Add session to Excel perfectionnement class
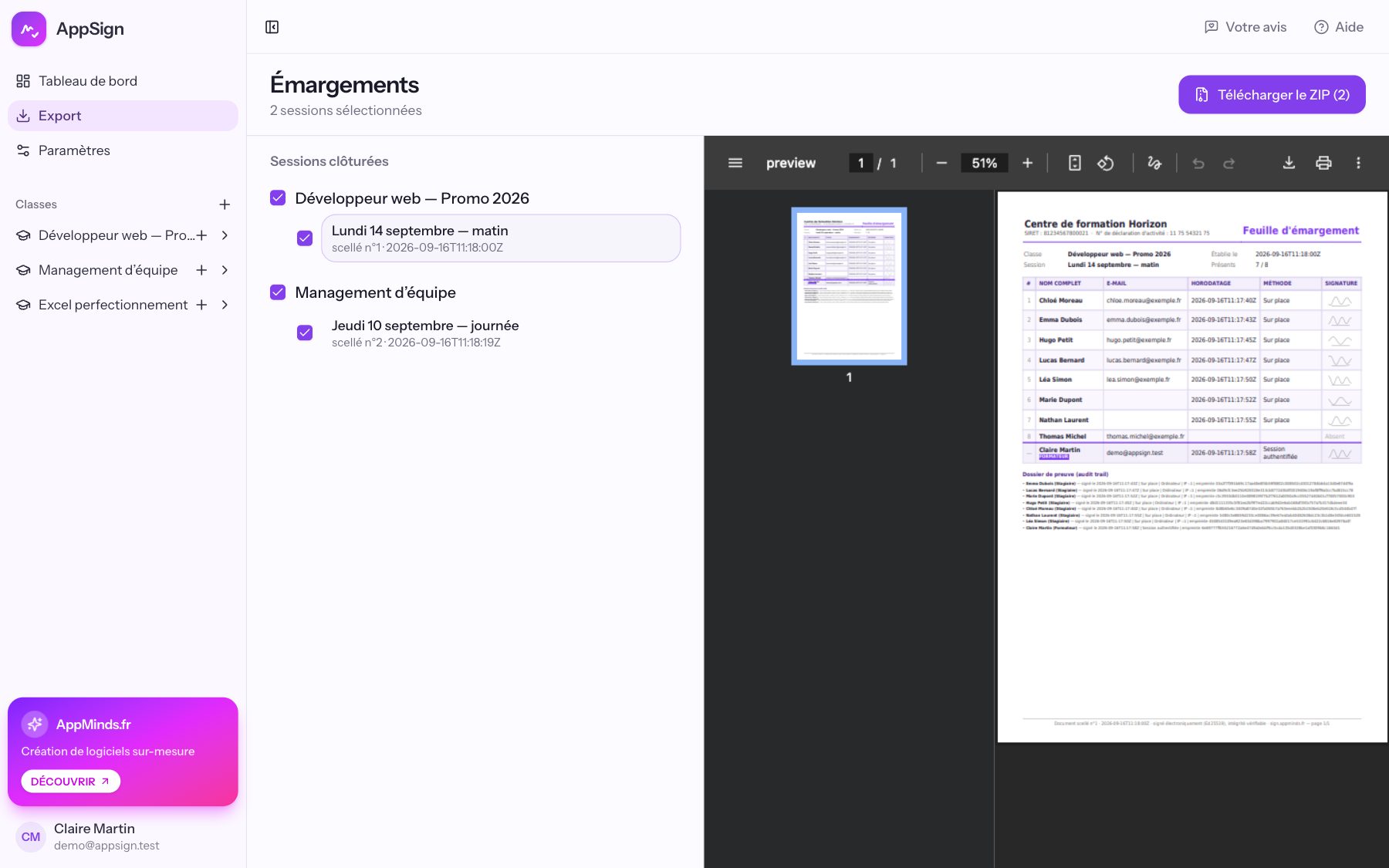This screenshot has width=1389, height=868. (201, 305)
